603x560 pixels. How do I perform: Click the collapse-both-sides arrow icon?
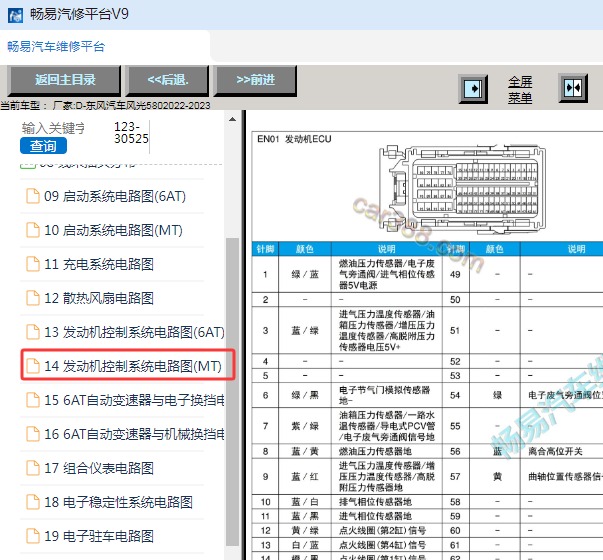click(x=573, y=88)
